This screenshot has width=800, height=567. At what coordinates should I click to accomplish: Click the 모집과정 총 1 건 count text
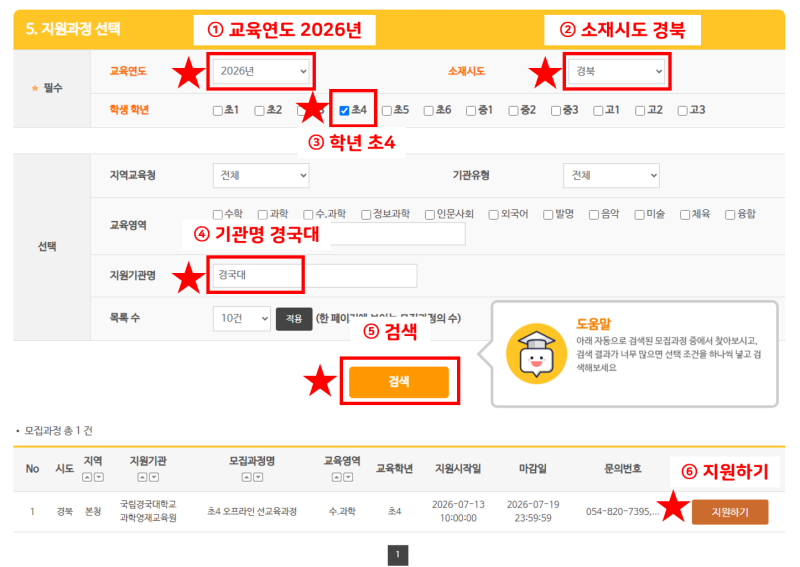pos(58,431)
